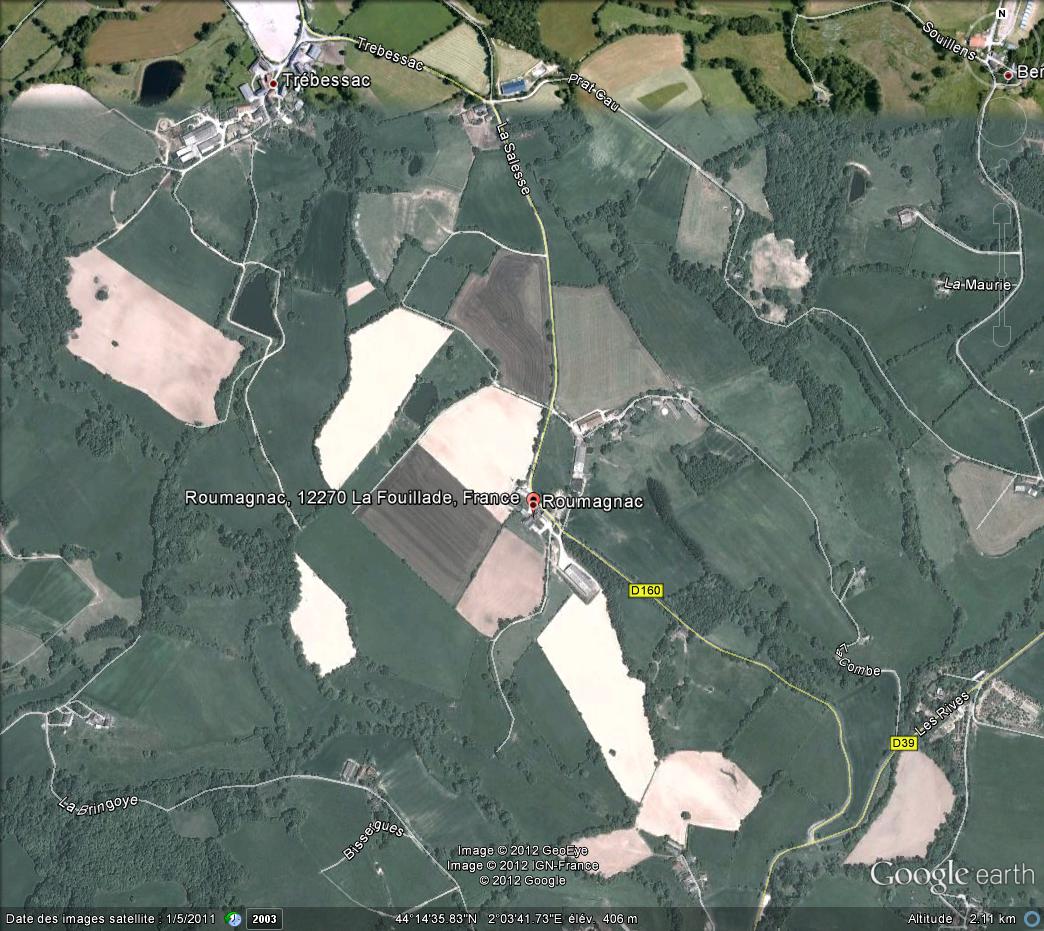The height and width of the screenshot is (931, 1044).
Task: Click the Move joystick navigation control
Action: pyautogui.click(x=1003, y=123)
